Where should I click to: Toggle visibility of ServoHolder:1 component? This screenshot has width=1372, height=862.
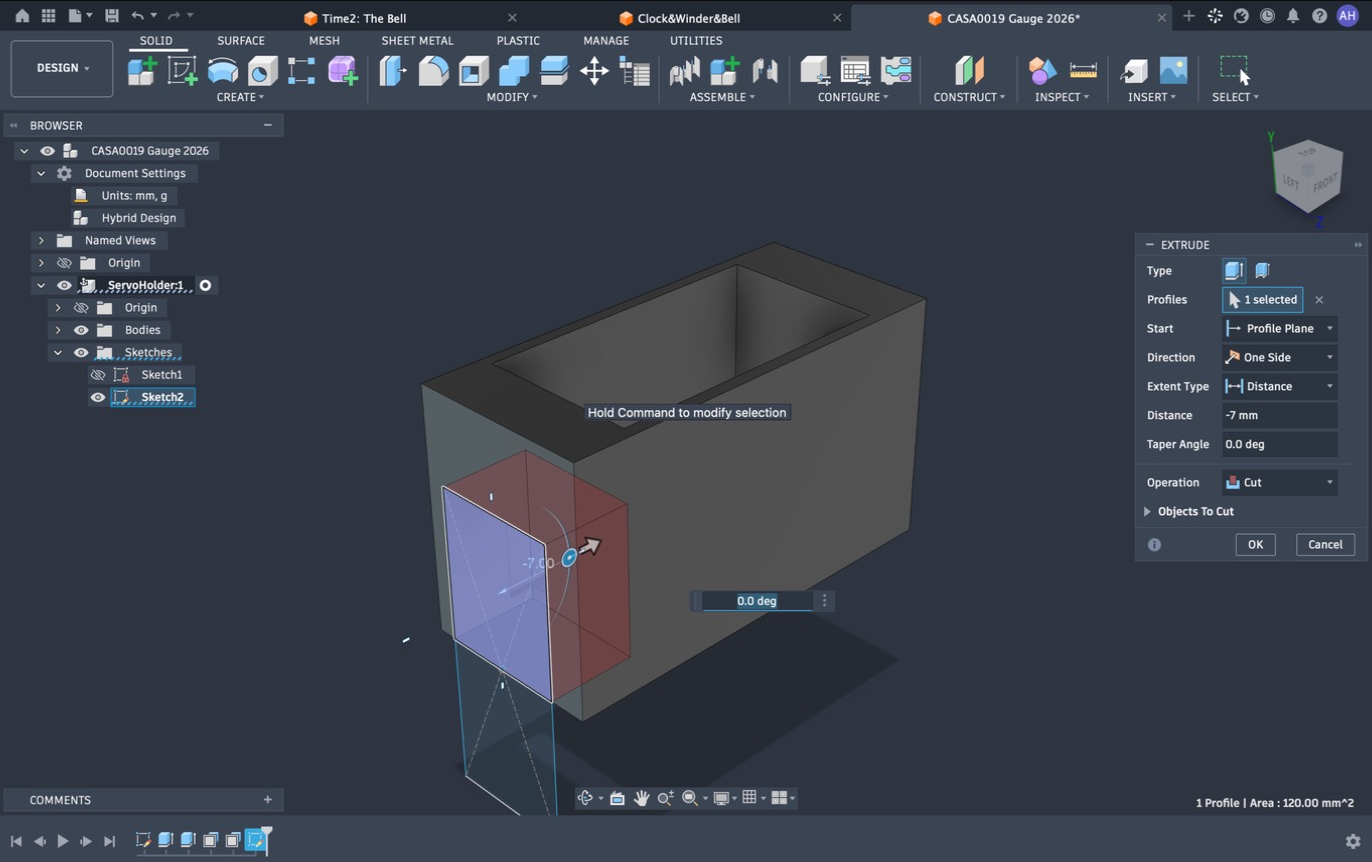tap(64, 285)
